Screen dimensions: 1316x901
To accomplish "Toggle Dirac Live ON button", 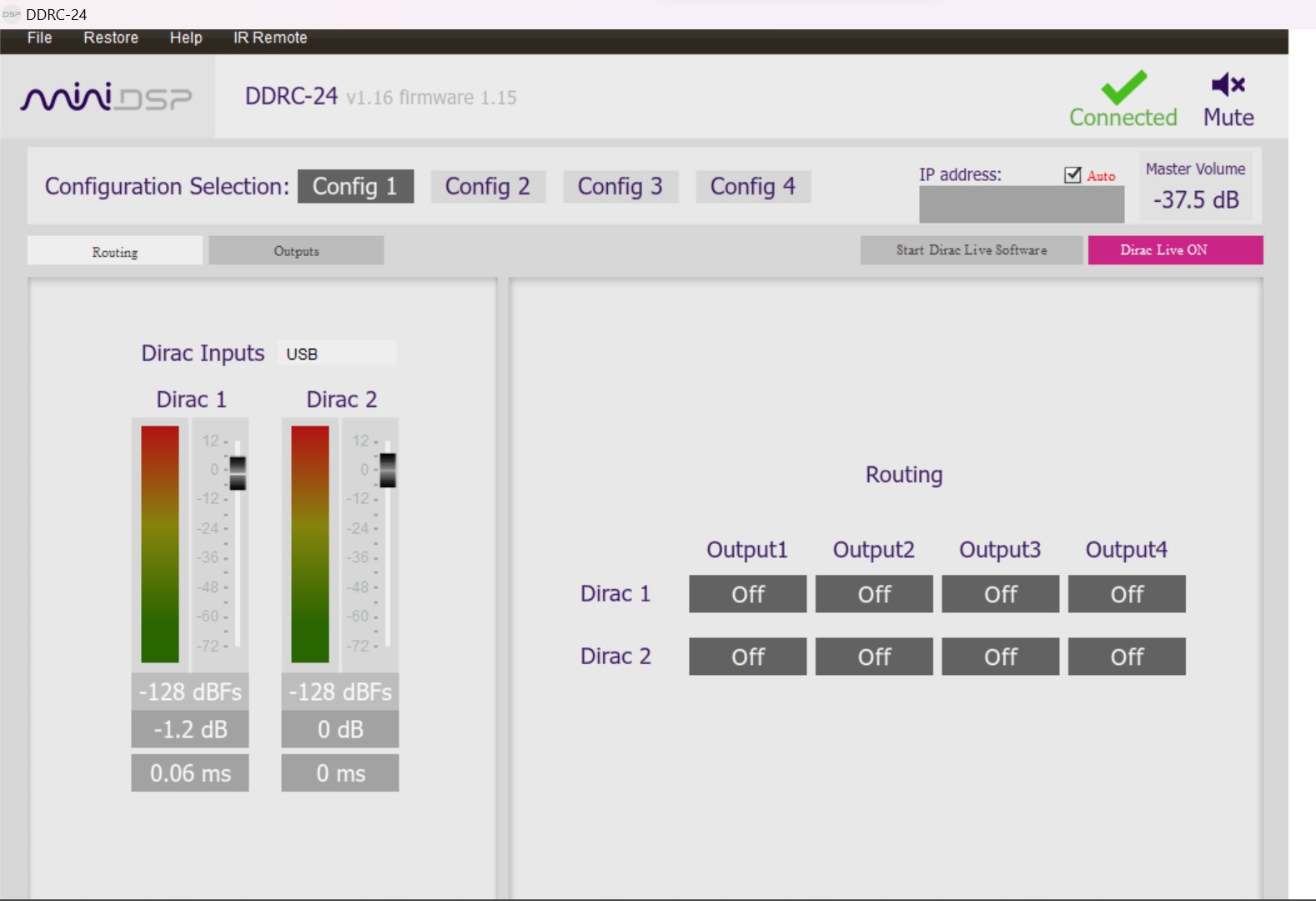I will click(1174, 250).
